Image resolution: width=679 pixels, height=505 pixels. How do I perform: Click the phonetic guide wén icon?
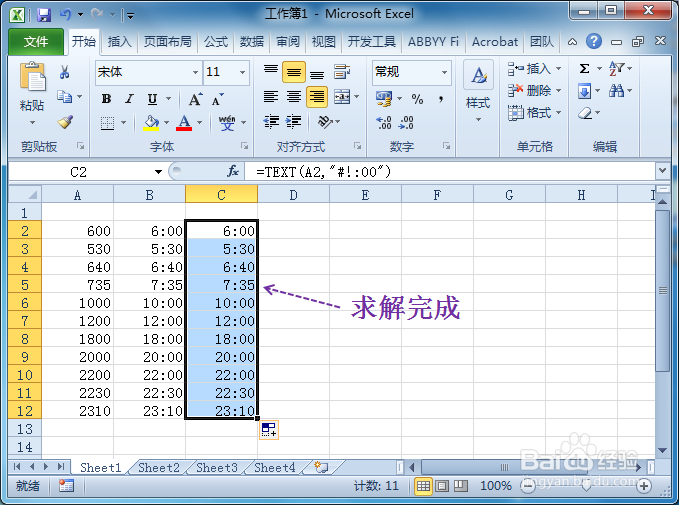(227, 123)
